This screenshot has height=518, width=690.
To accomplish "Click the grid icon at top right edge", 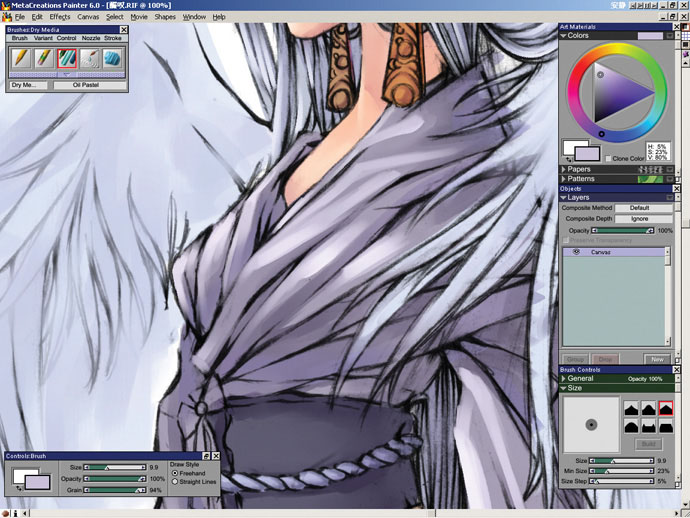I will pyautogui.click(x=685, y=36).
